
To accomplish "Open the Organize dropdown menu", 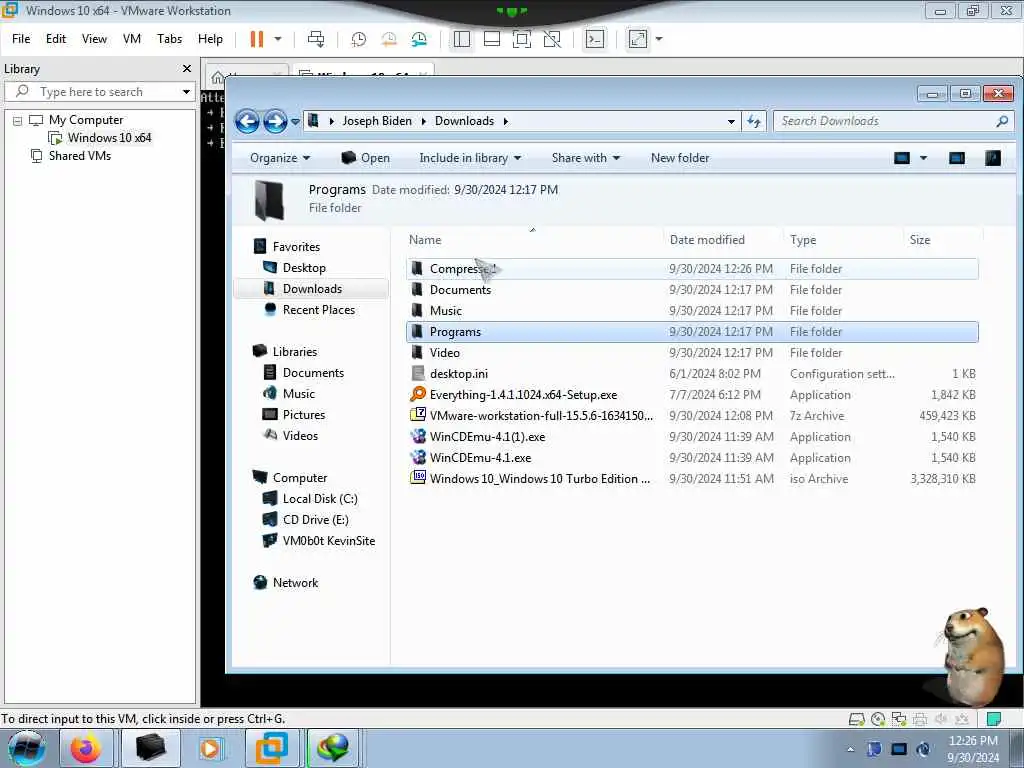I will coord(280,158).
